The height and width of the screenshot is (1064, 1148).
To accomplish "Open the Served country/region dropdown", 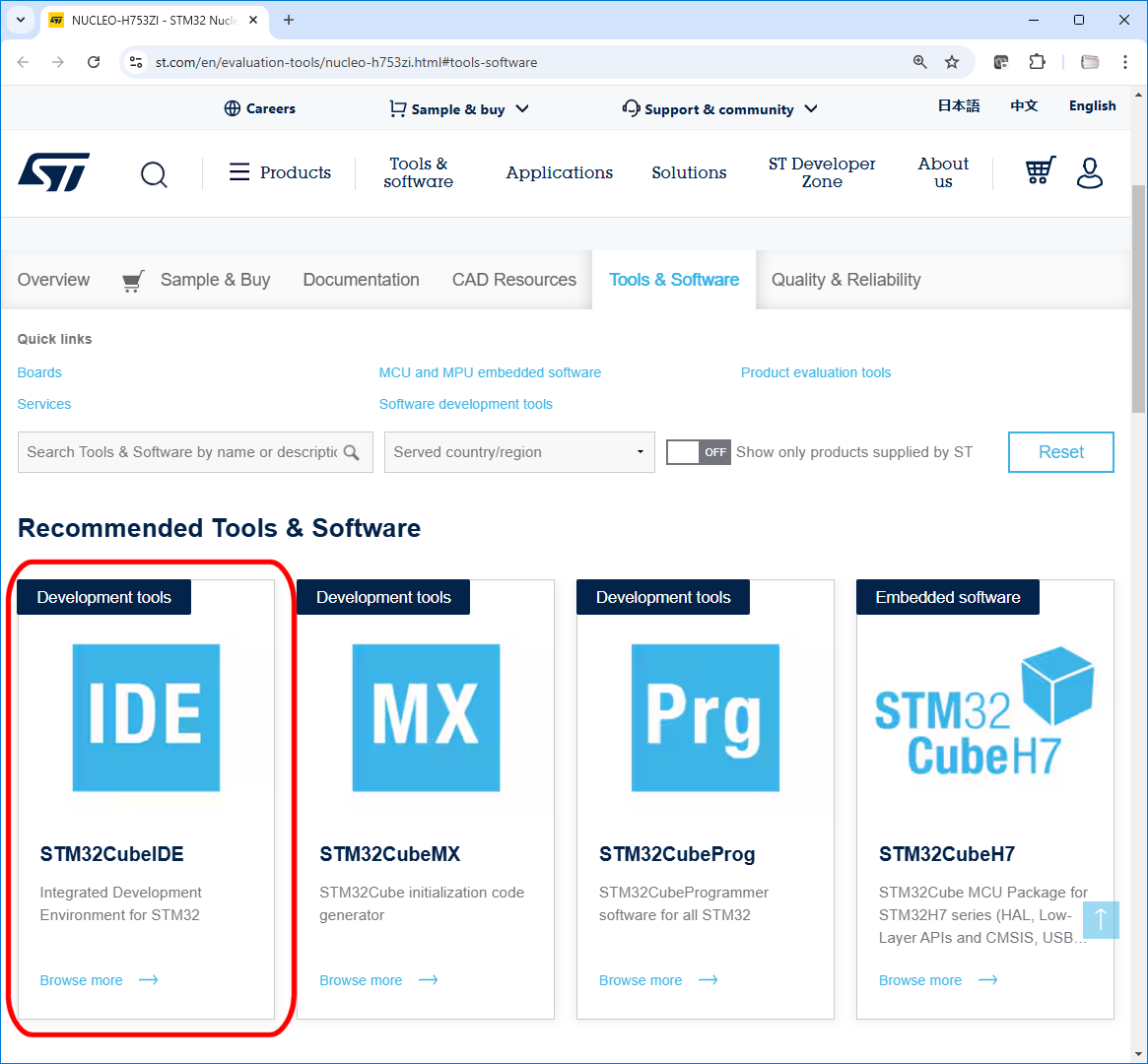I will pos(519,451).
